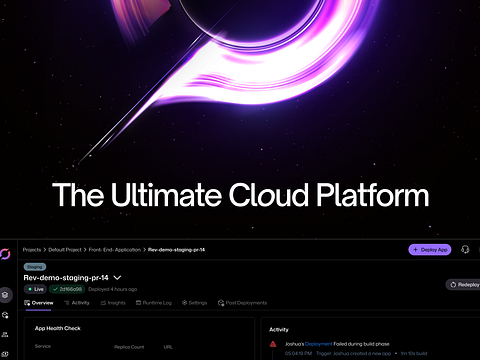Image resolution: width=480 pixels, height=360 pixels.
Task: Go to Default Project breadcrumb
Action: [65, 250]
